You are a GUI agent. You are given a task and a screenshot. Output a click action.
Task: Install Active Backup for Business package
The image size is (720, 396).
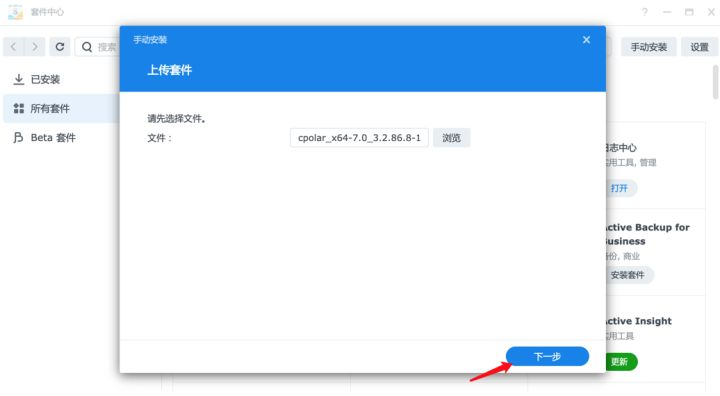tap(628, 275)
